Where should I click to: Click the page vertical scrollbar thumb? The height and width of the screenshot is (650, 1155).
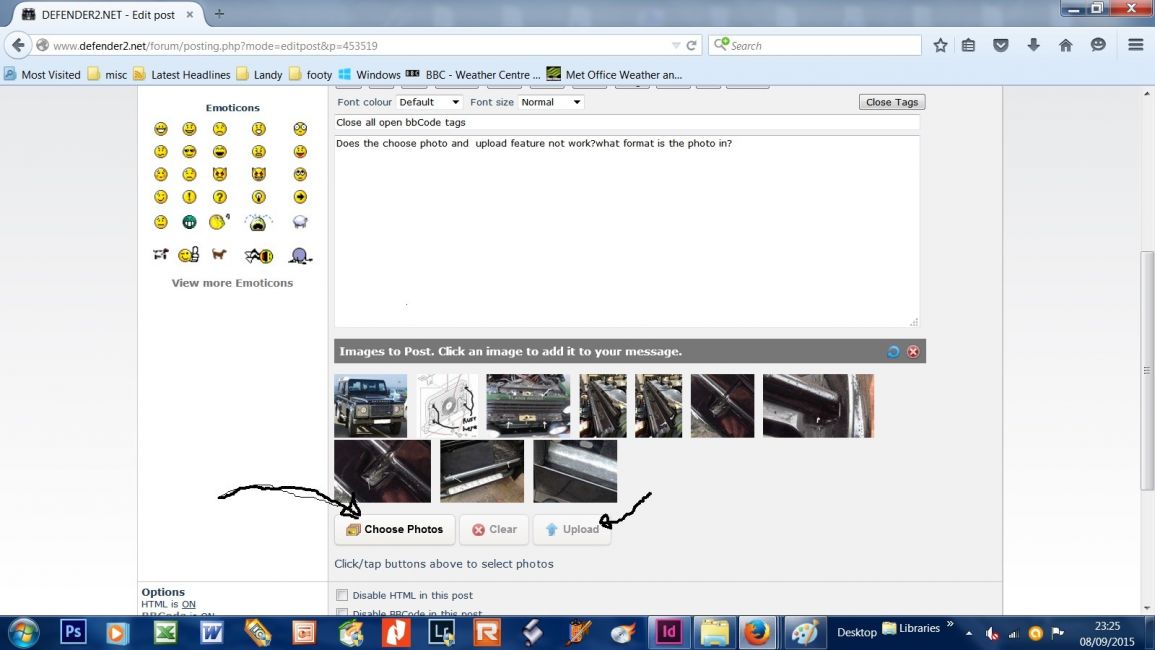tap(1147, 370)
